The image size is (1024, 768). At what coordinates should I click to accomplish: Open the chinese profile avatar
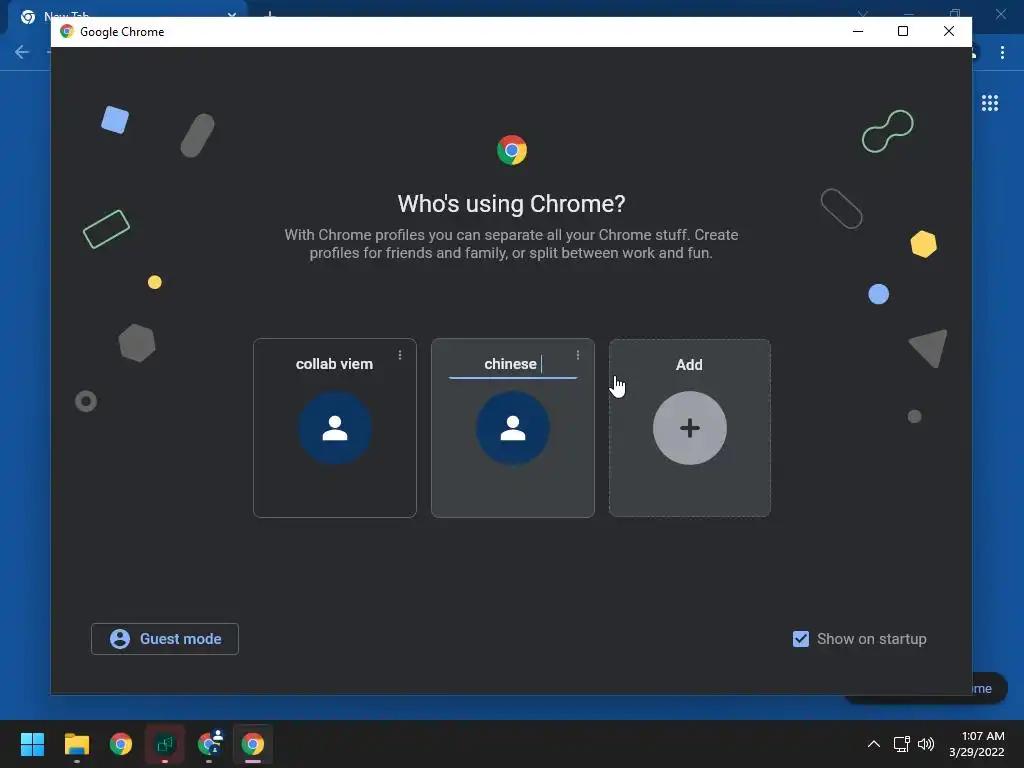tap(513, 428)
